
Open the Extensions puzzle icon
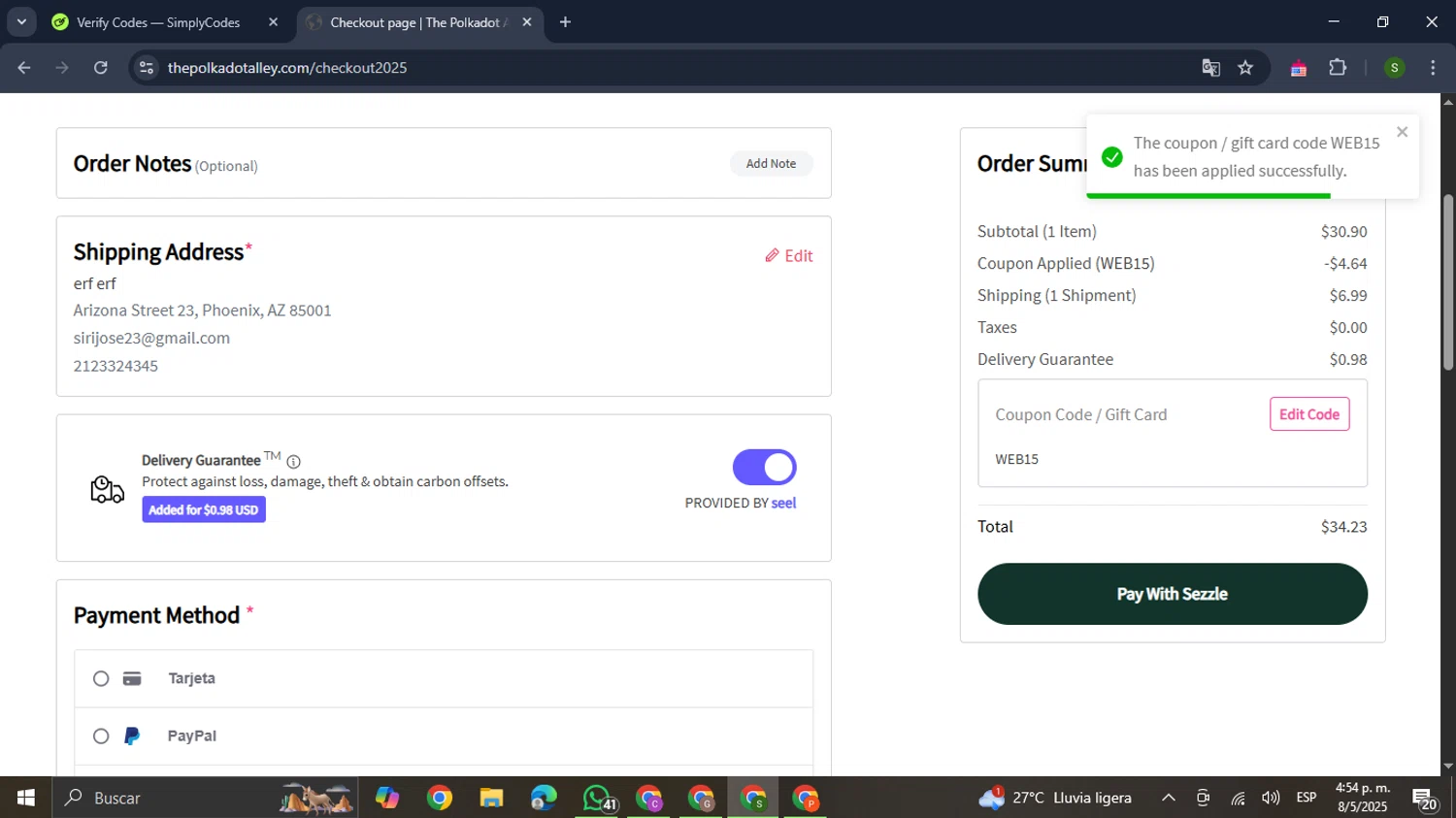click(x=1338, y=68)
